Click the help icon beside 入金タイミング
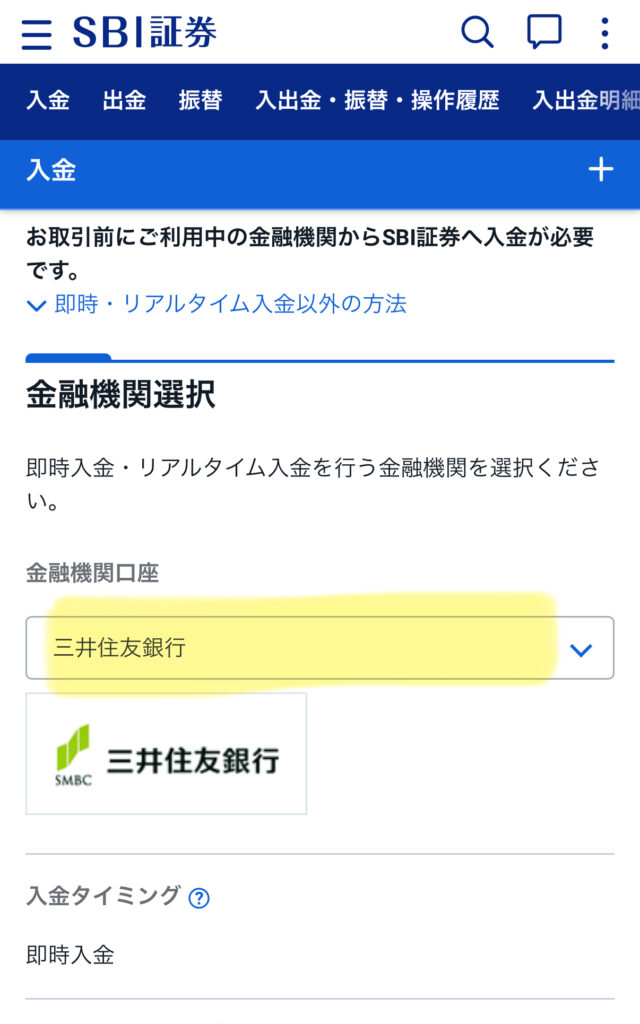This screenshot has height=1024, width=640. (x=199, y=898)
